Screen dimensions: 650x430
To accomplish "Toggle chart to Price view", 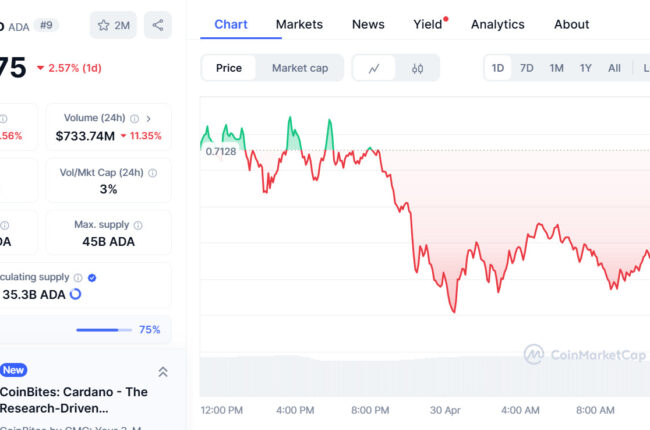I will tap(229, 68).
